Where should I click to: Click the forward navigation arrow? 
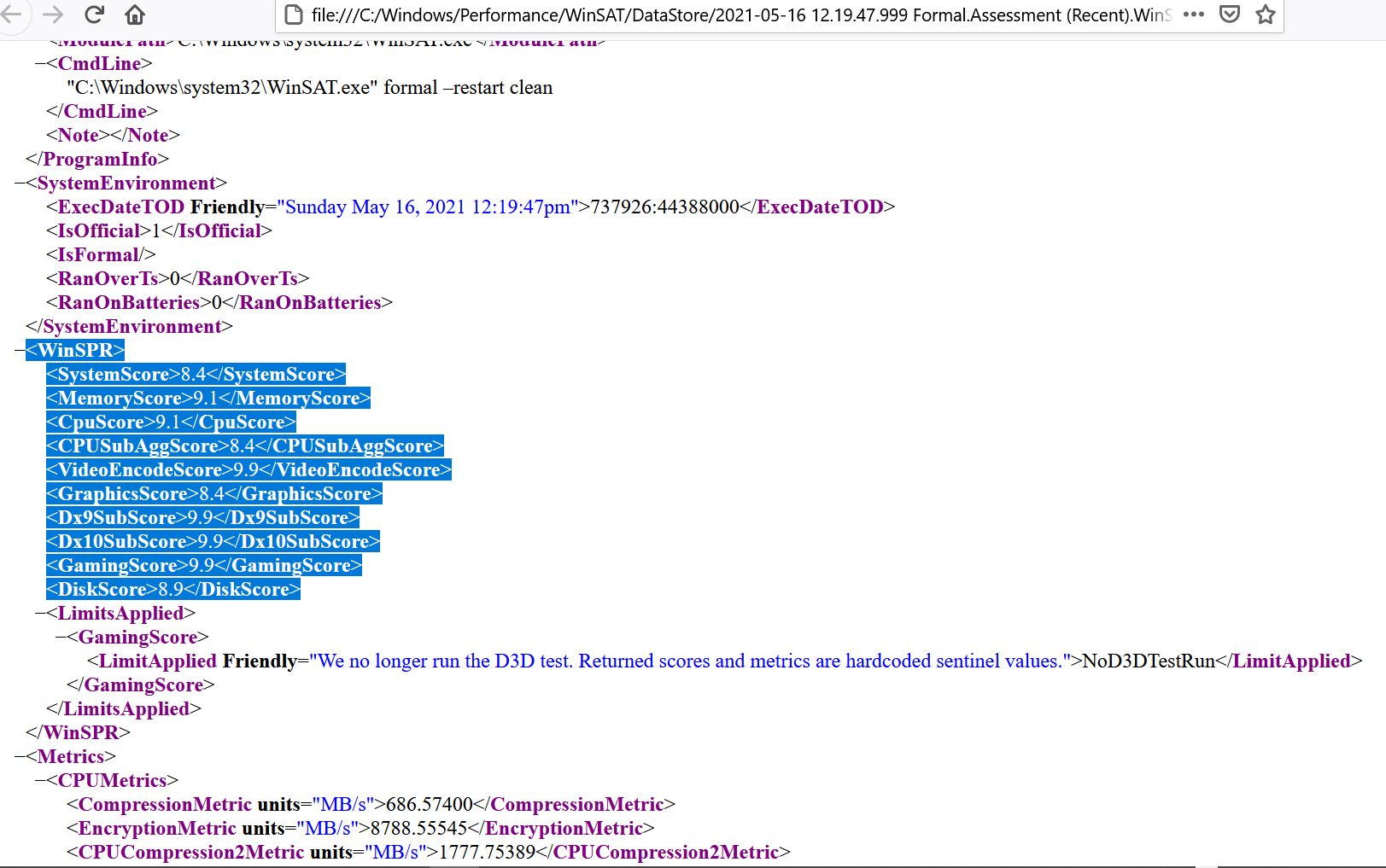[53, 15]
